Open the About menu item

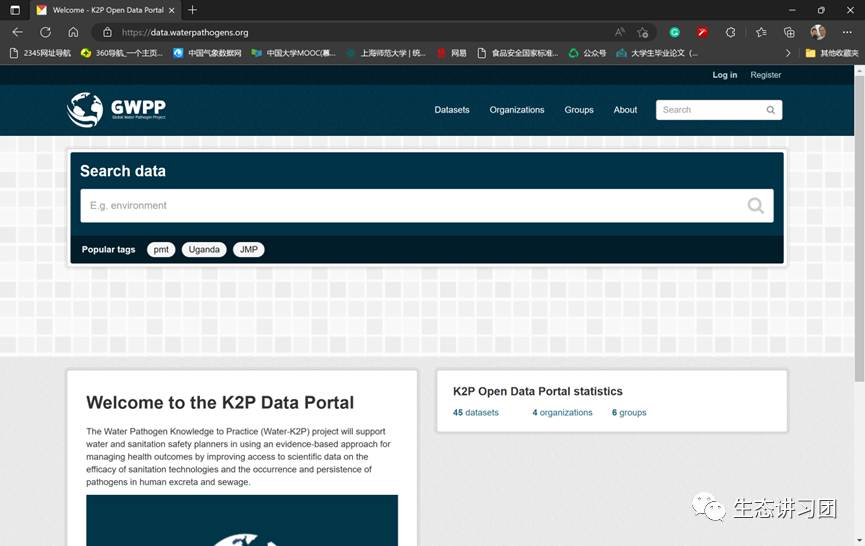pyautogui.click(x=625, y=110)
